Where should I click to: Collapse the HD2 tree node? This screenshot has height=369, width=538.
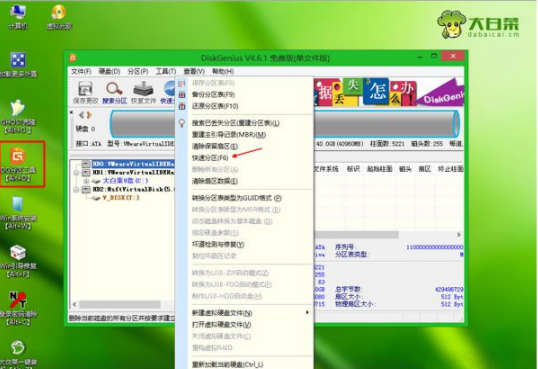tap(77, 189)
